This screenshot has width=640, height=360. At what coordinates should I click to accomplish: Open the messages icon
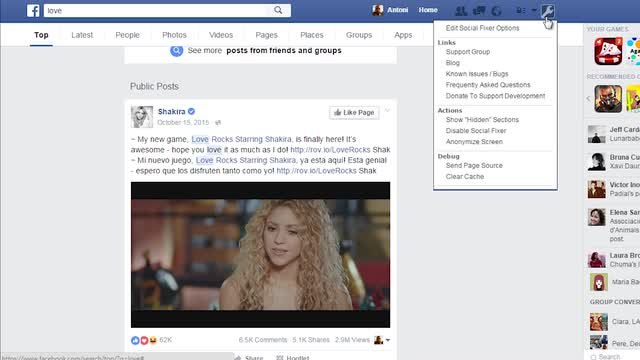[x=479, y=11]
